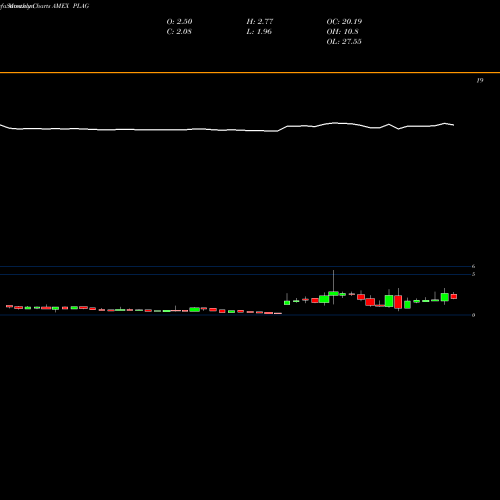Click the 'PLAG' ticker symbol in header
The width and height of the screenshot is (500, 500).
pyautogui.click(x=81, y=6)
